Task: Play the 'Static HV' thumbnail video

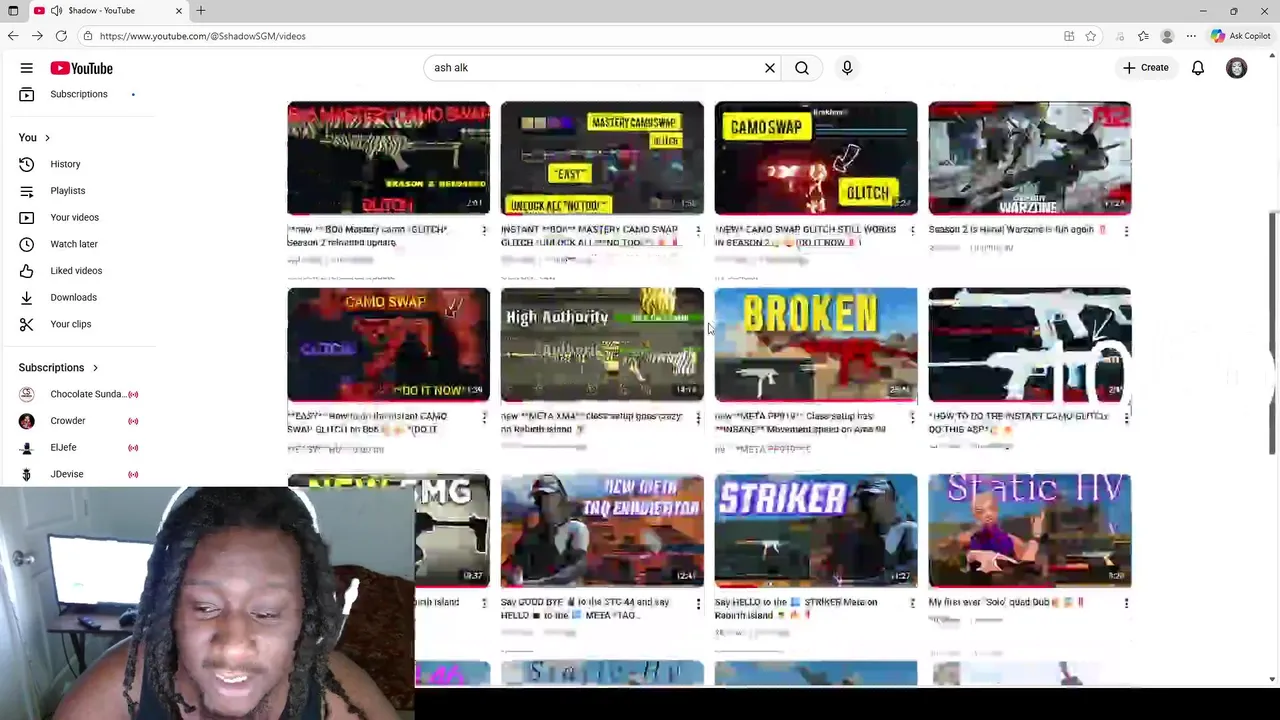Action: point(1030,531)
